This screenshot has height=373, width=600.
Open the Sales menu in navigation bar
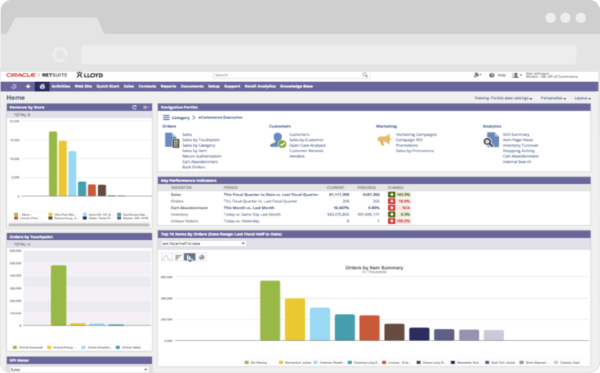click(129, 86)
